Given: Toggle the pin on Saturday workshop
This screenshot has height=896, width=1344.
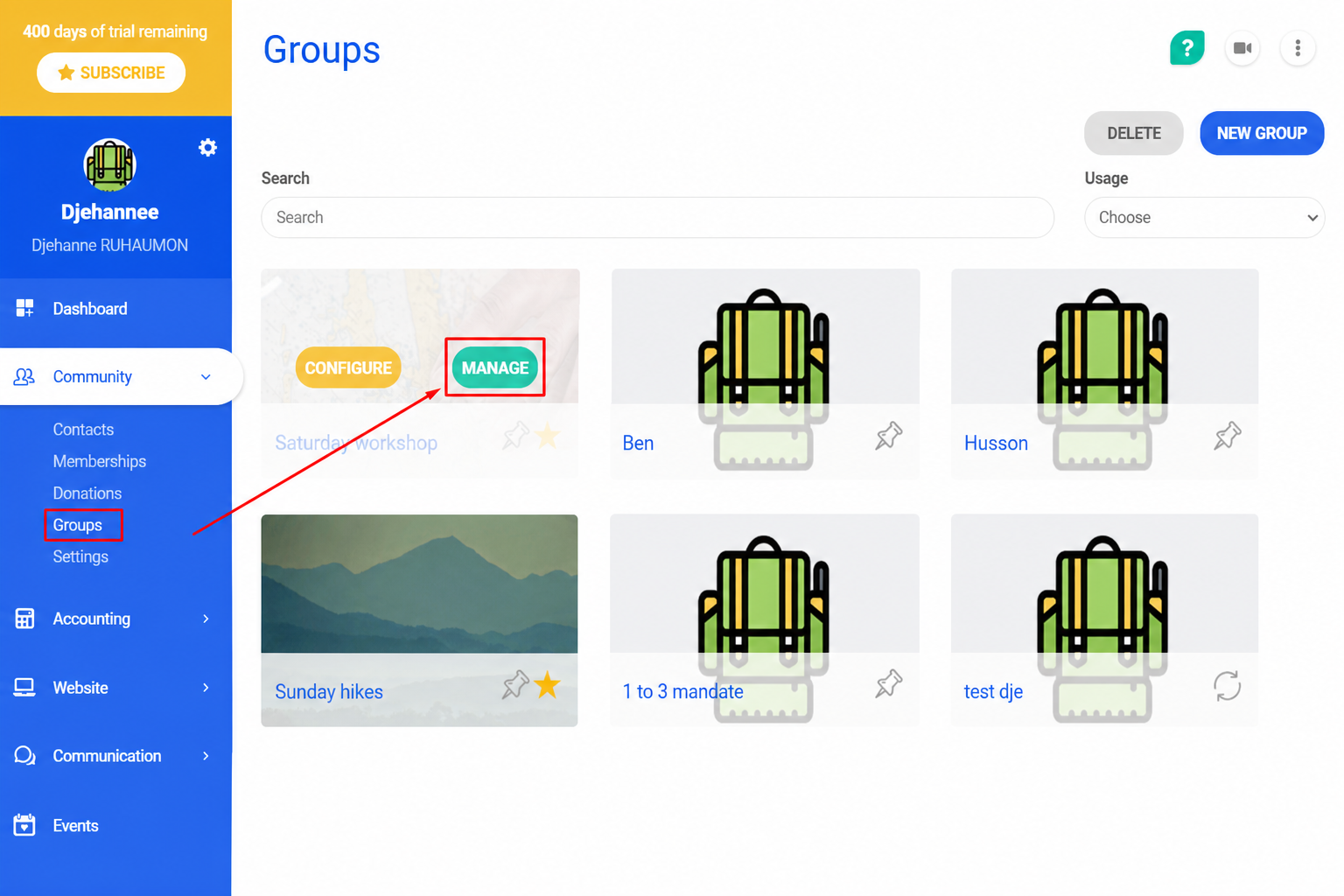Looking at the screenshot, I should pyautogui.click(x=515, y=436).
